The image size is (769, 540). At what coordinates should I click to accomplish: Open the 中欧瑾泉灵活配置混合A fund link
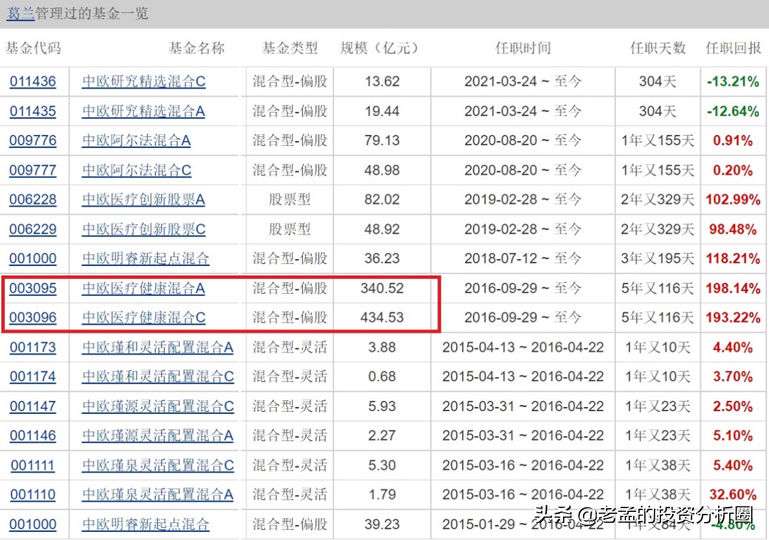[157, 494]
